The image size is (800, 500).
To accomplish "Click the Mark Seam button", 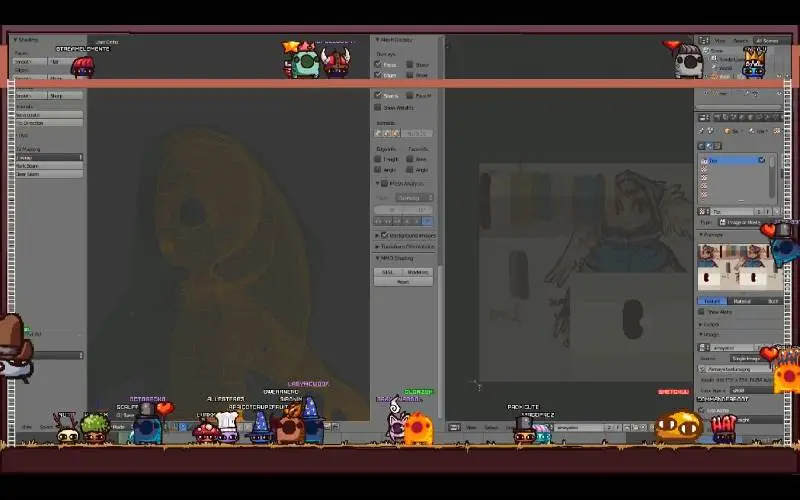I will click(x=48, y=166).
